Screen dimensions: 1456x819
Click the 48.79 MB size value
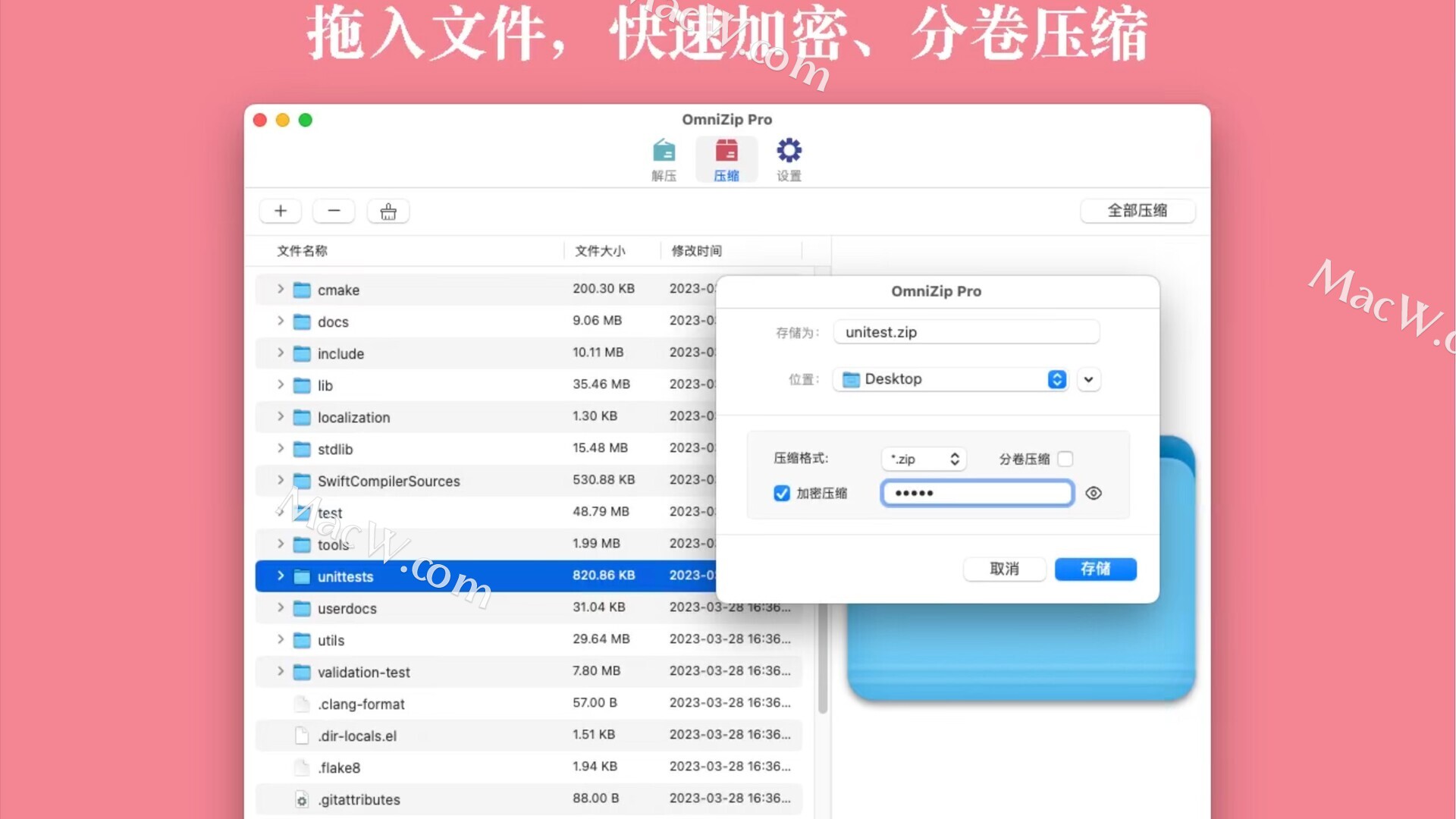(x=601, y=511)
